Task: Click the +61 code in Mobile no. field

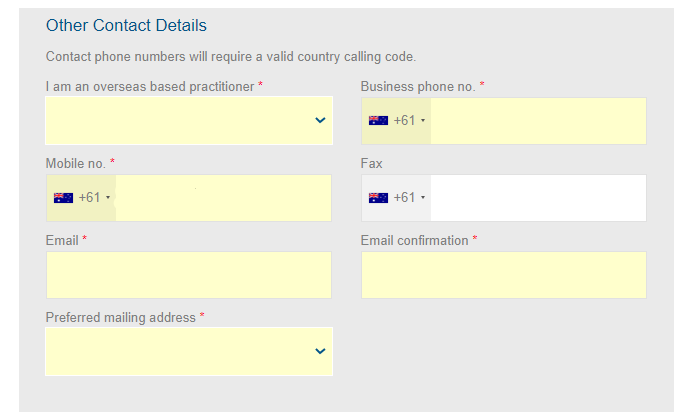Action: coord(89,198)
